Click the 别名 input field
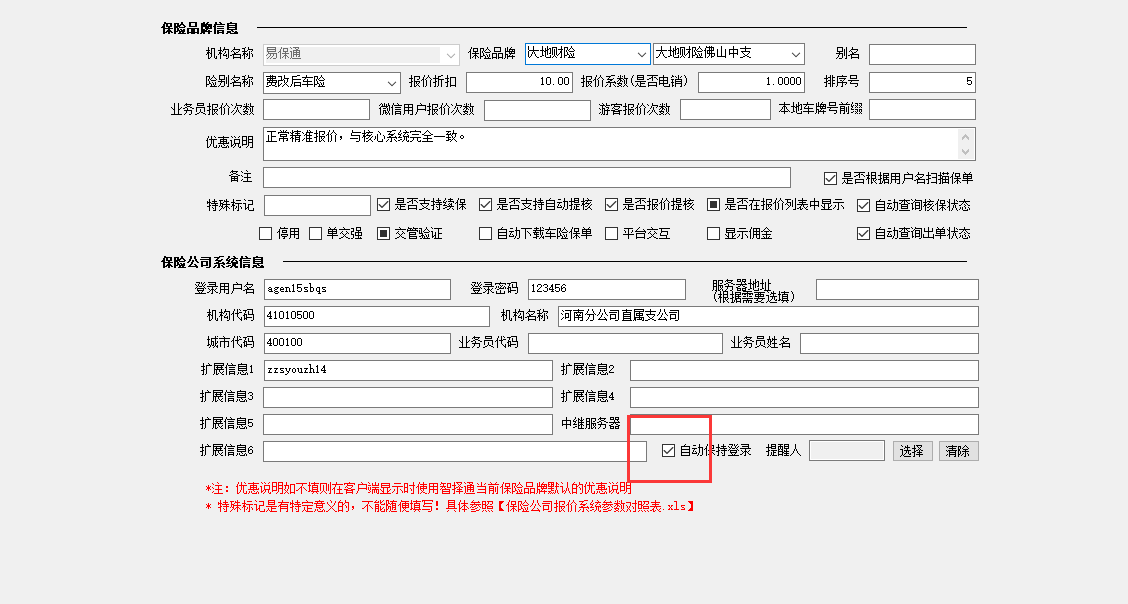The height and width of the screenshot is (604, 1128). pyautogui.click(x=922, y=54)
